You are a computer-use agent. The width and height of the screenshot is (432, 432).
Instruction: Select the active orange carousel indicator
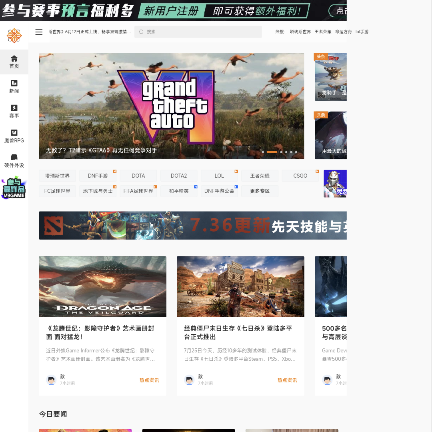coord(272,152)
